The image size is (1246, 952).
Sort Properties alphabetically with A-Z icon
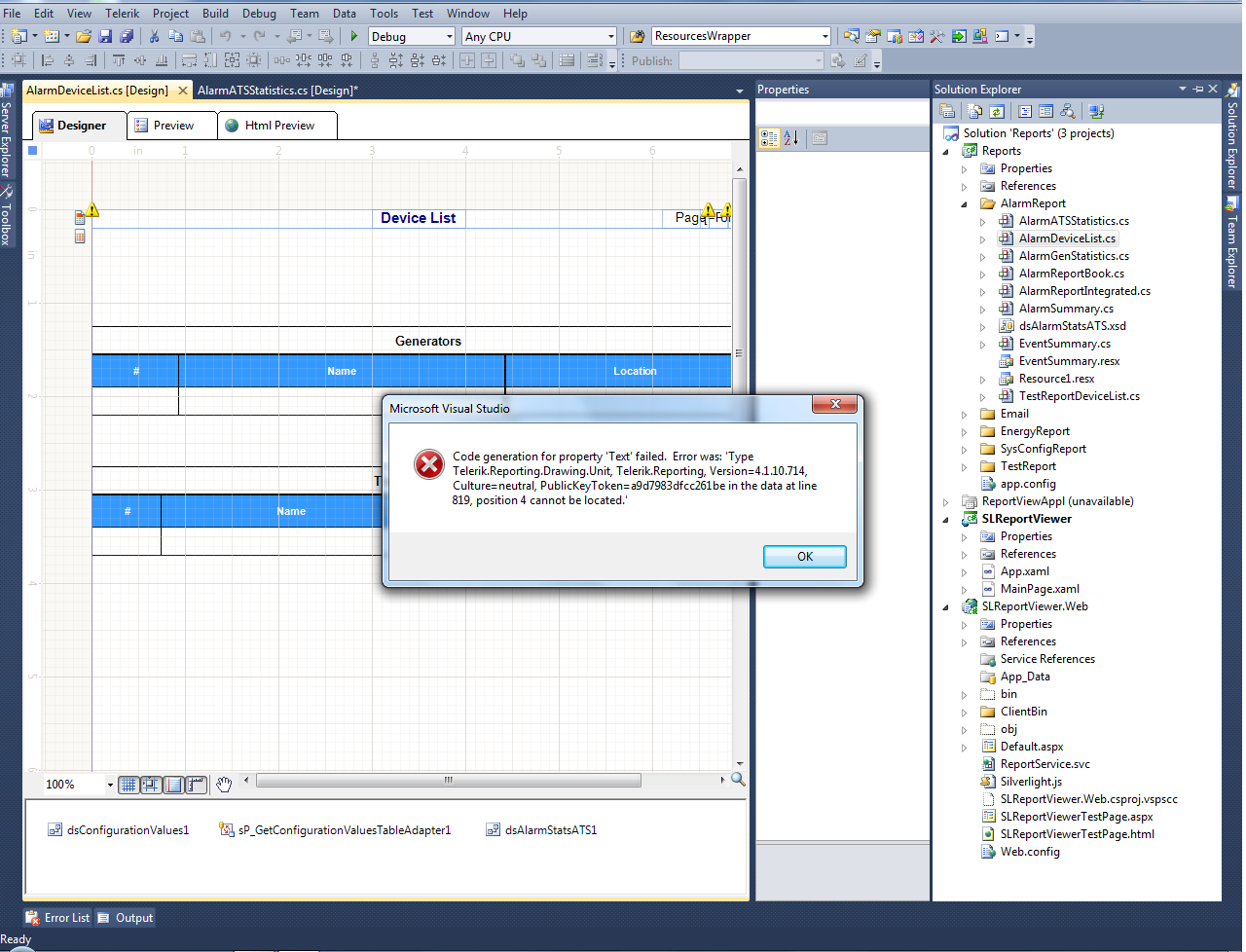point(791,138)
